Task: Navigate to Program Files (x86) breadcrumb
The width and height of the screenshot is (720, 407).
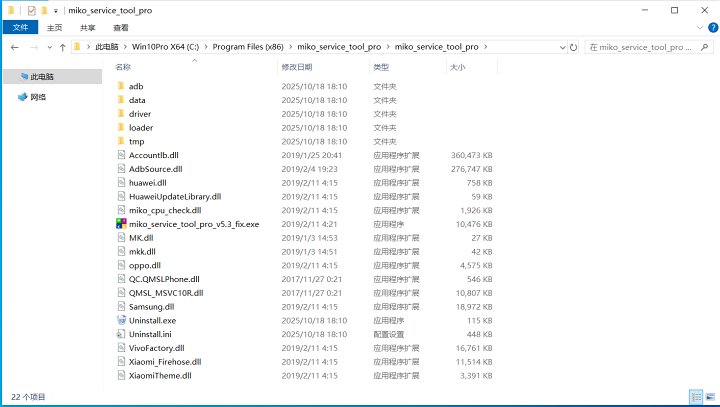Action: click(248, 47)
